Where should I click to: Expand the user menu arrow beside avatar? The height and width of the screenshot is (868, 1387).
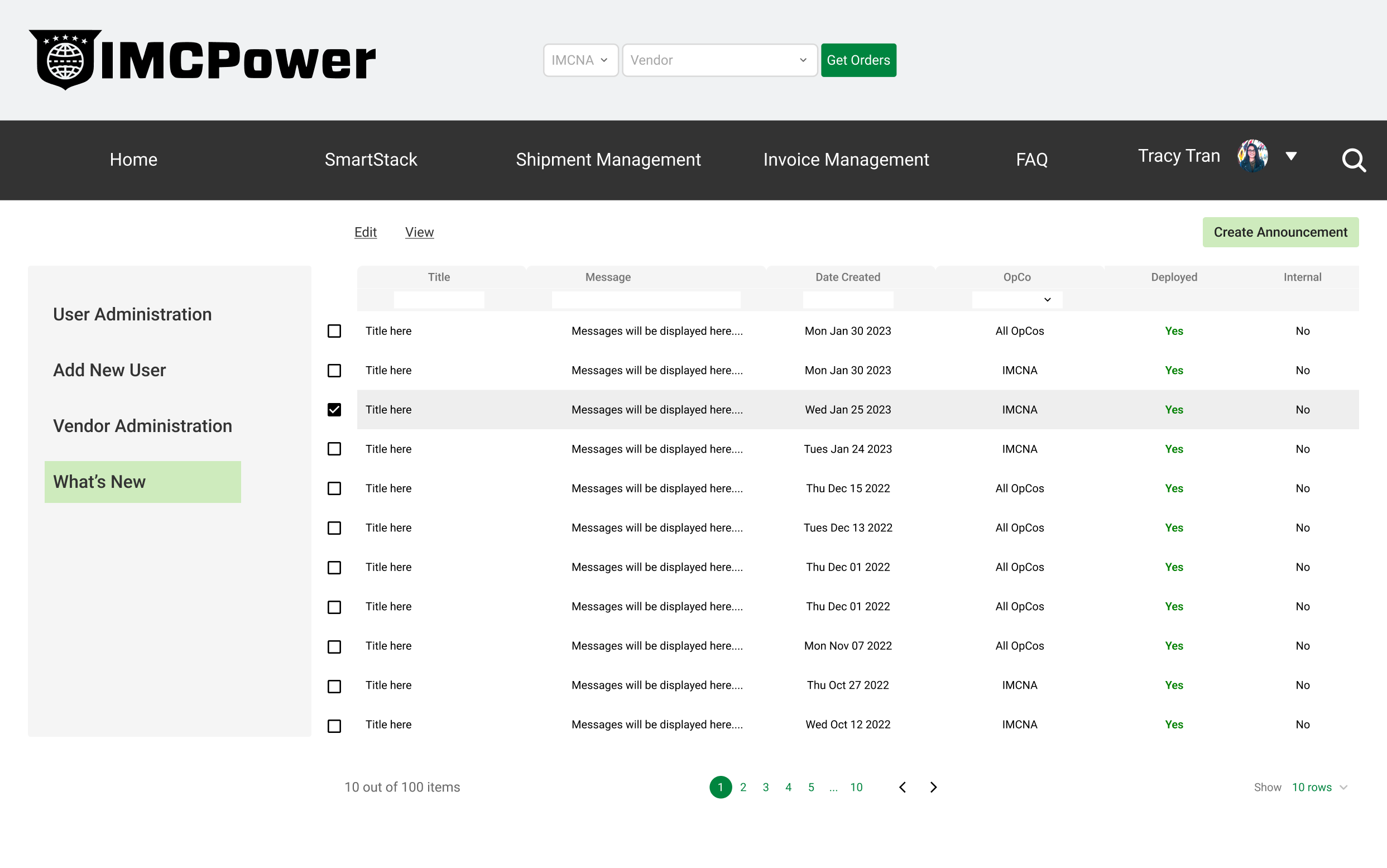1291,156
